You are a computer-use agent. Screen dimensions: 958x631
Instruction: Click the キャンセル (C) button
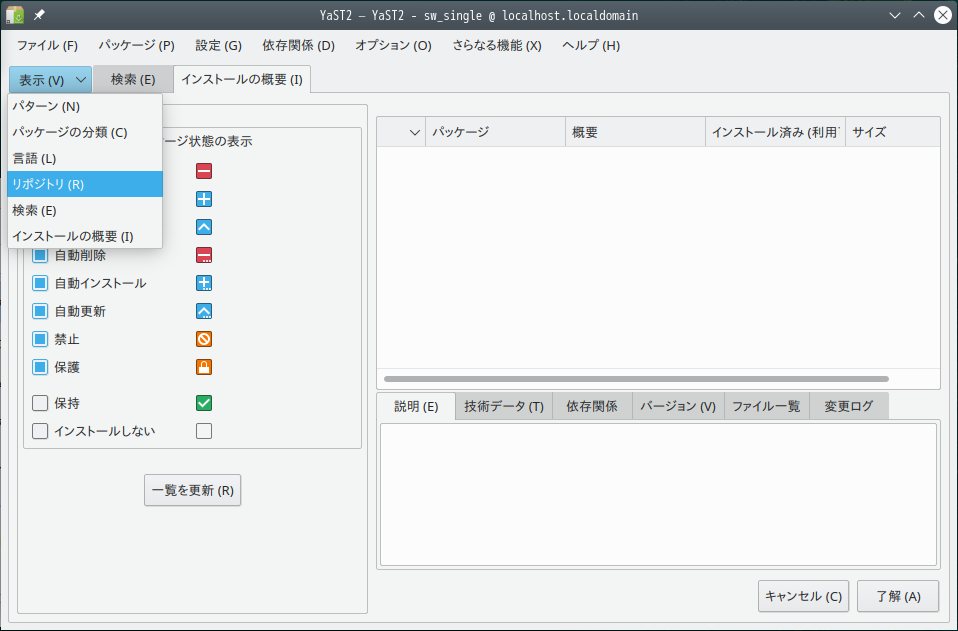[803, 596]
